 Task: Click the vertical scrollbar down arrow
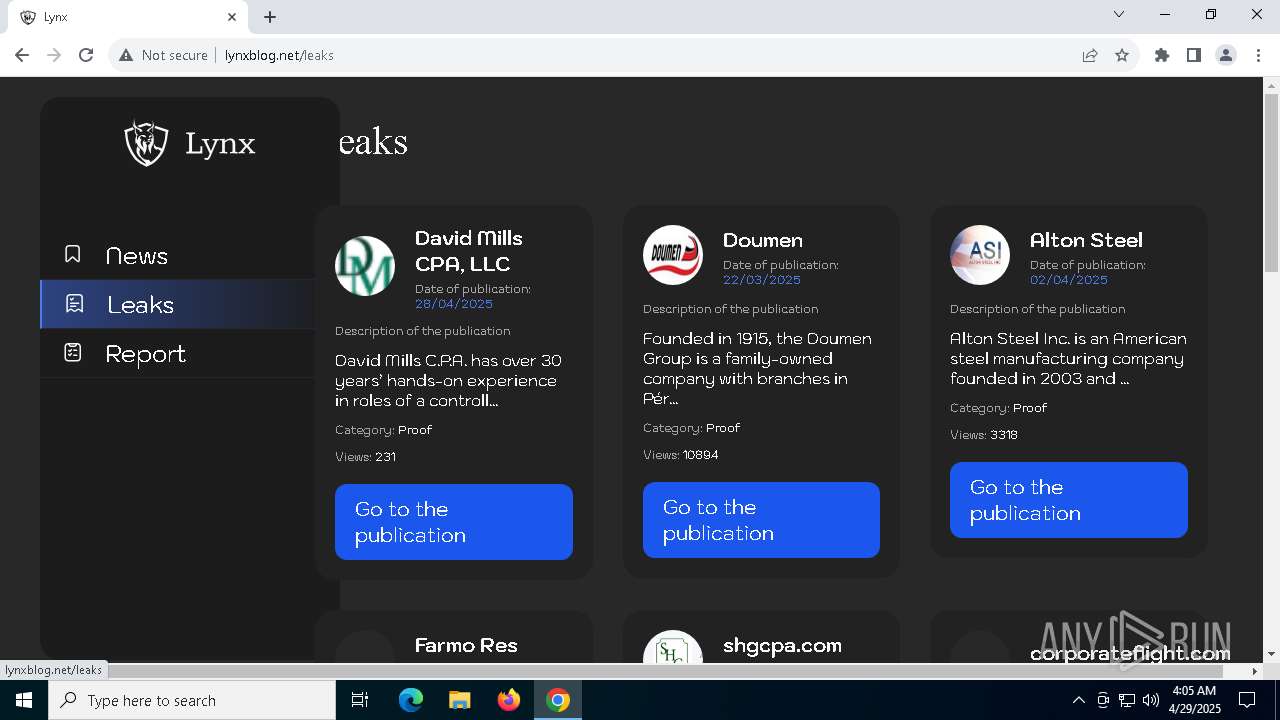point(1271,654)
